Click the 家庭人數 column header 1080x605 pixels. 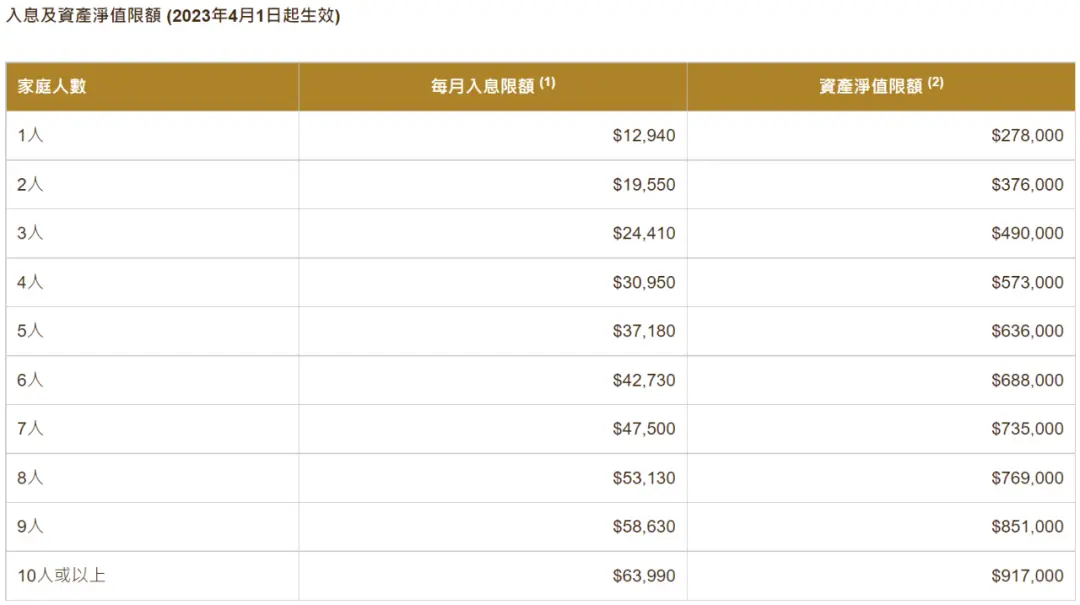(x=52, y=87)
